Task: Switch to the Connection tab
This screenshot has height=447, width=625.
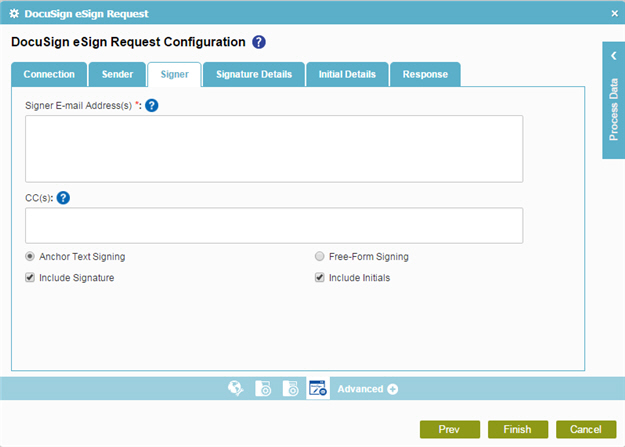Action: click(x=49, y=74)
